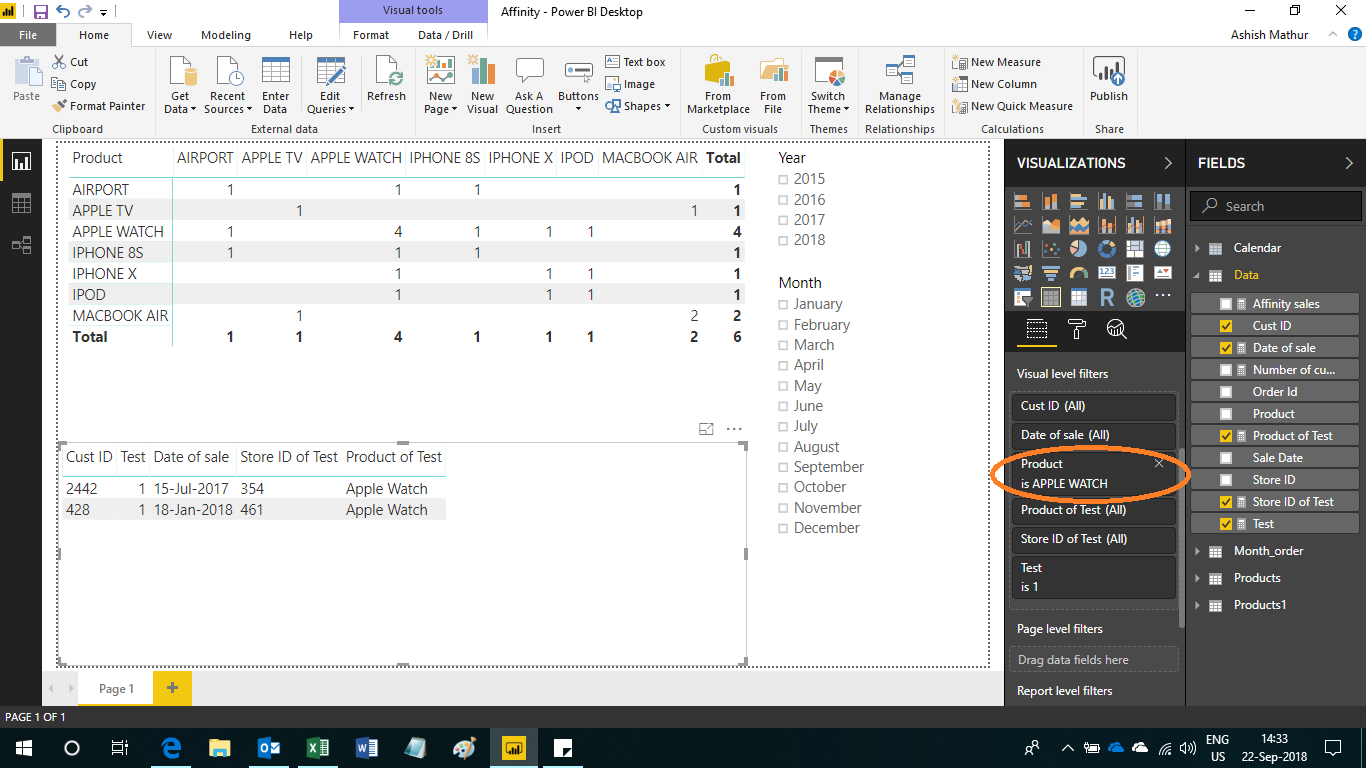Expand the Calendar table

1197,248
